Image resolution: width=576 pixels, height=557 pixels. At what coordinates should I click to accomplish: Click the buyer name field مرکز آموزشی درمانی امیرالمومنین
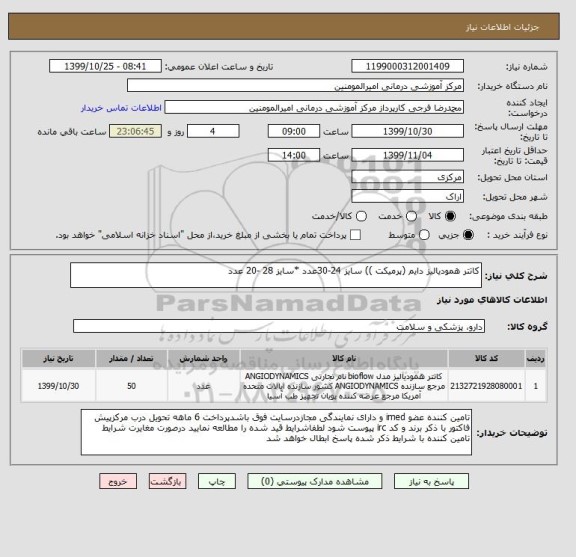[295, 86]
